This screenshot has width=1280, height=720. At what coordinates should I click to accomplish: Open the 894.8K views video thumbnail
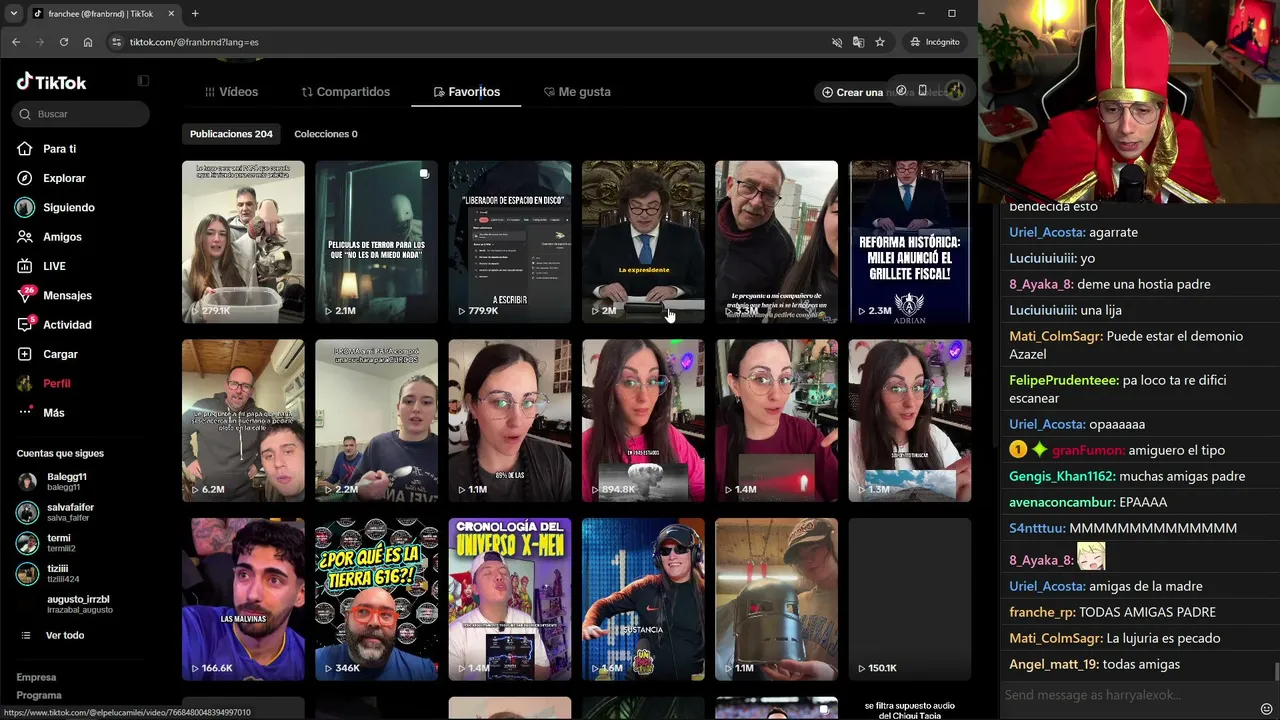[643, 420]
